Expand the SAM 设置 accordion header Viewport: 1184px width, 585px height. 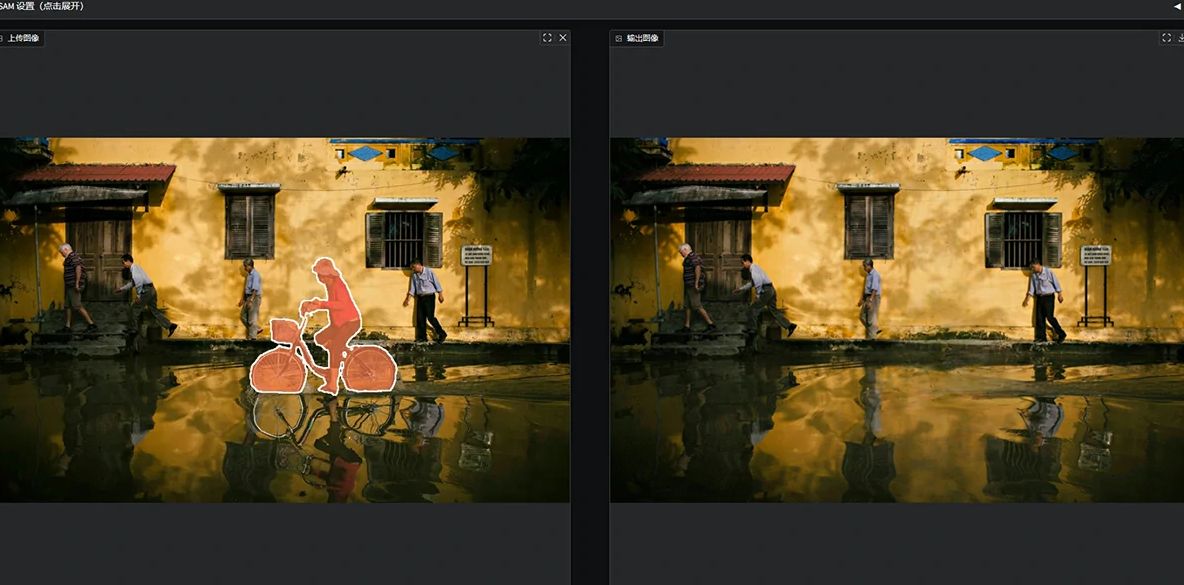pos(42,6)
